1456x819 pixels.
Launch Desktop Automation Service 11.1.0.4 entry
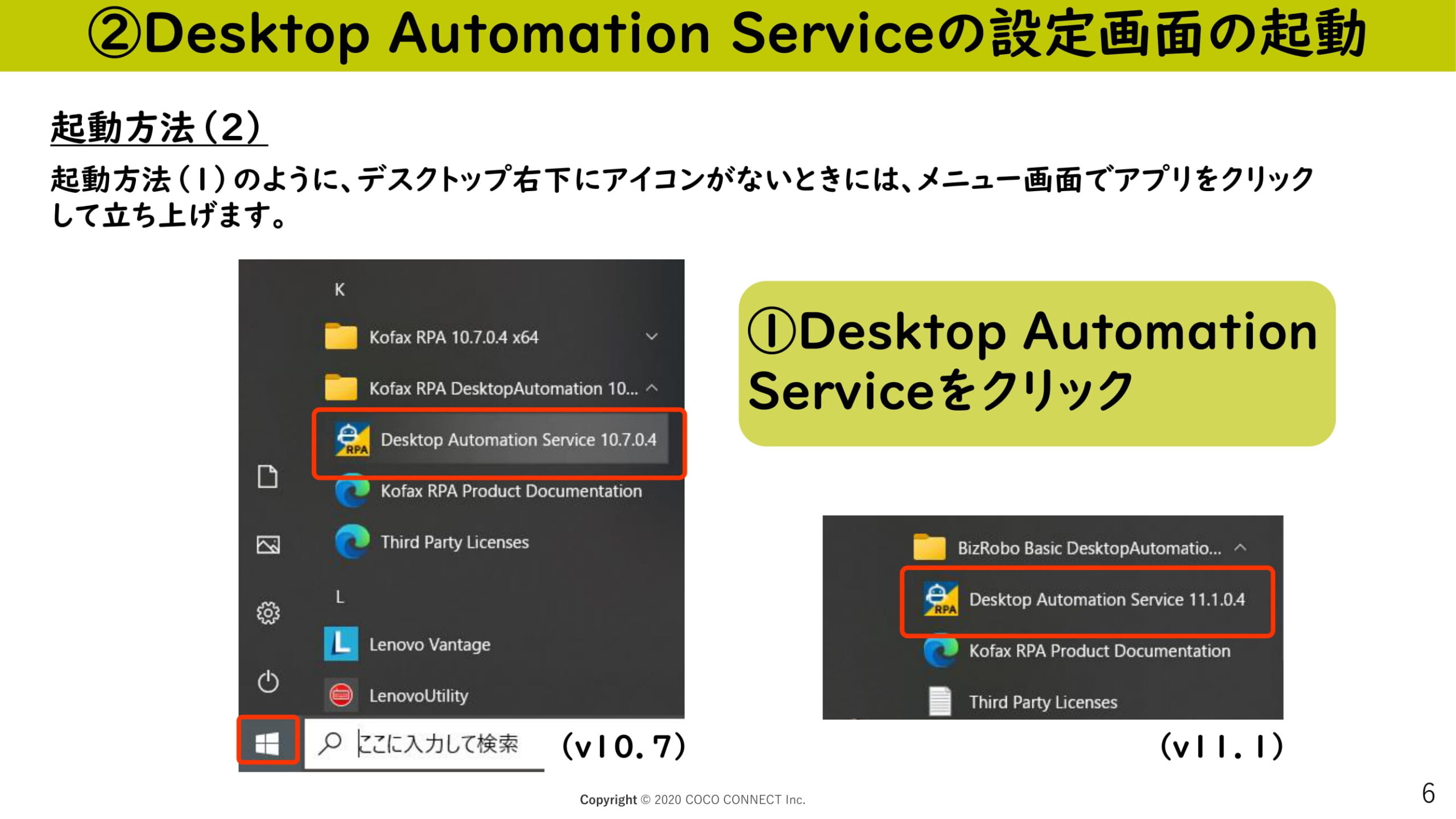click(1087, 601)
